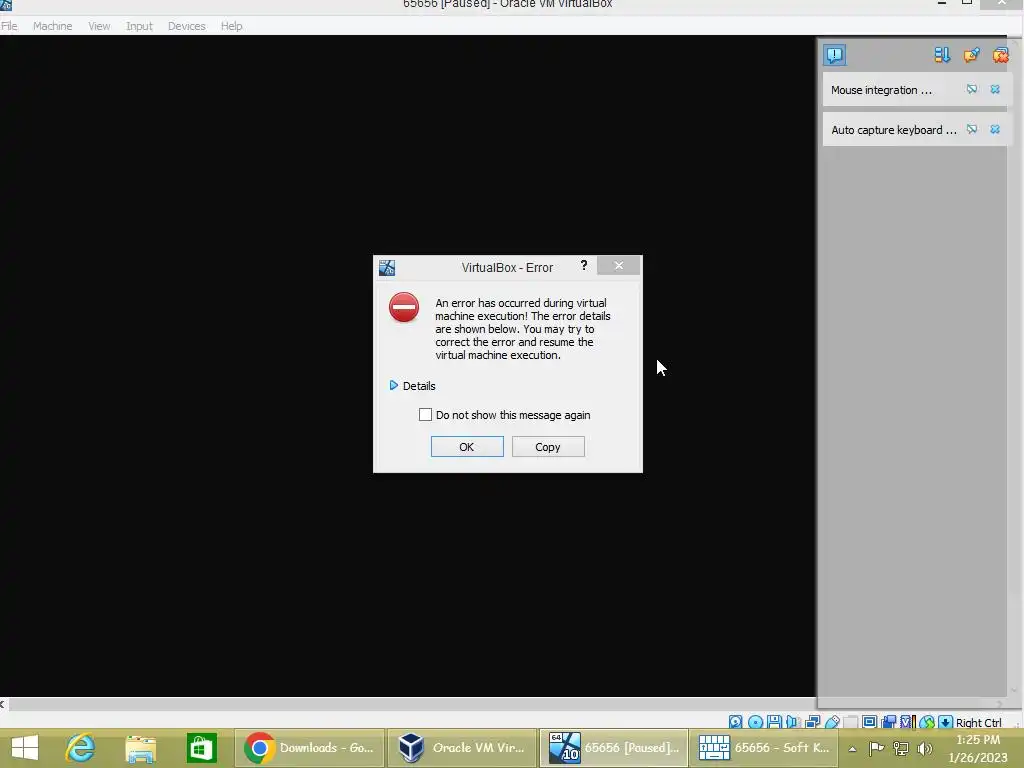Click the Action Center flag tray icon
Screen dimensions: 1024x768
pos(876,748)
